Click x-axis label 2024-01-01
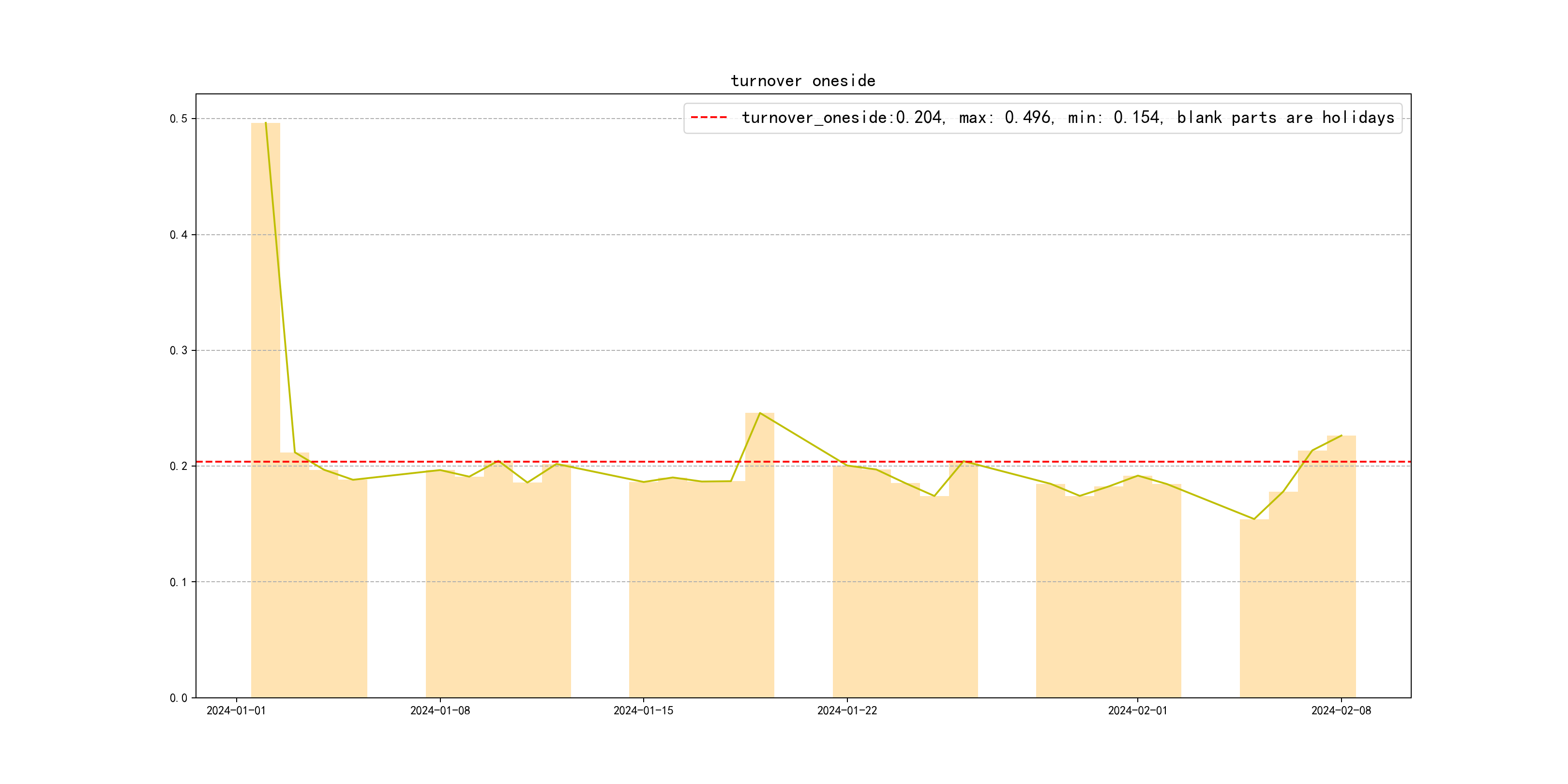The image size is (1568, 784). (236, 710)
